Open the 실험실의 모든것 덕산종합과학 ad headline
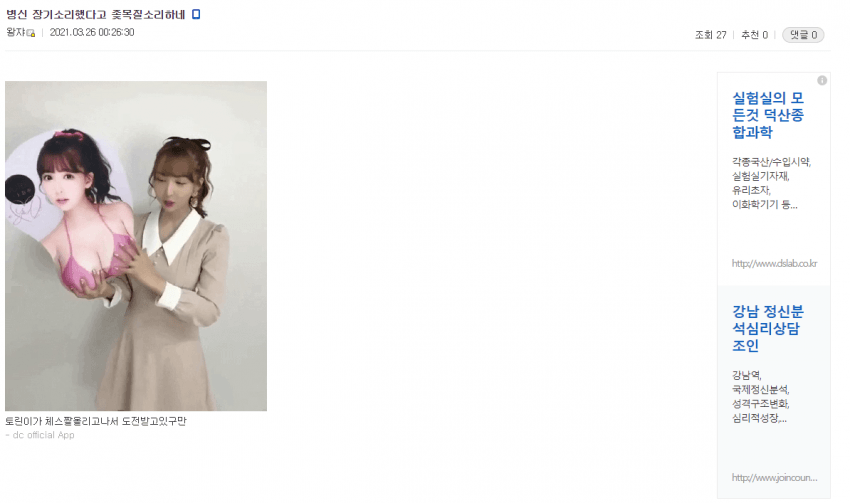 768,115
